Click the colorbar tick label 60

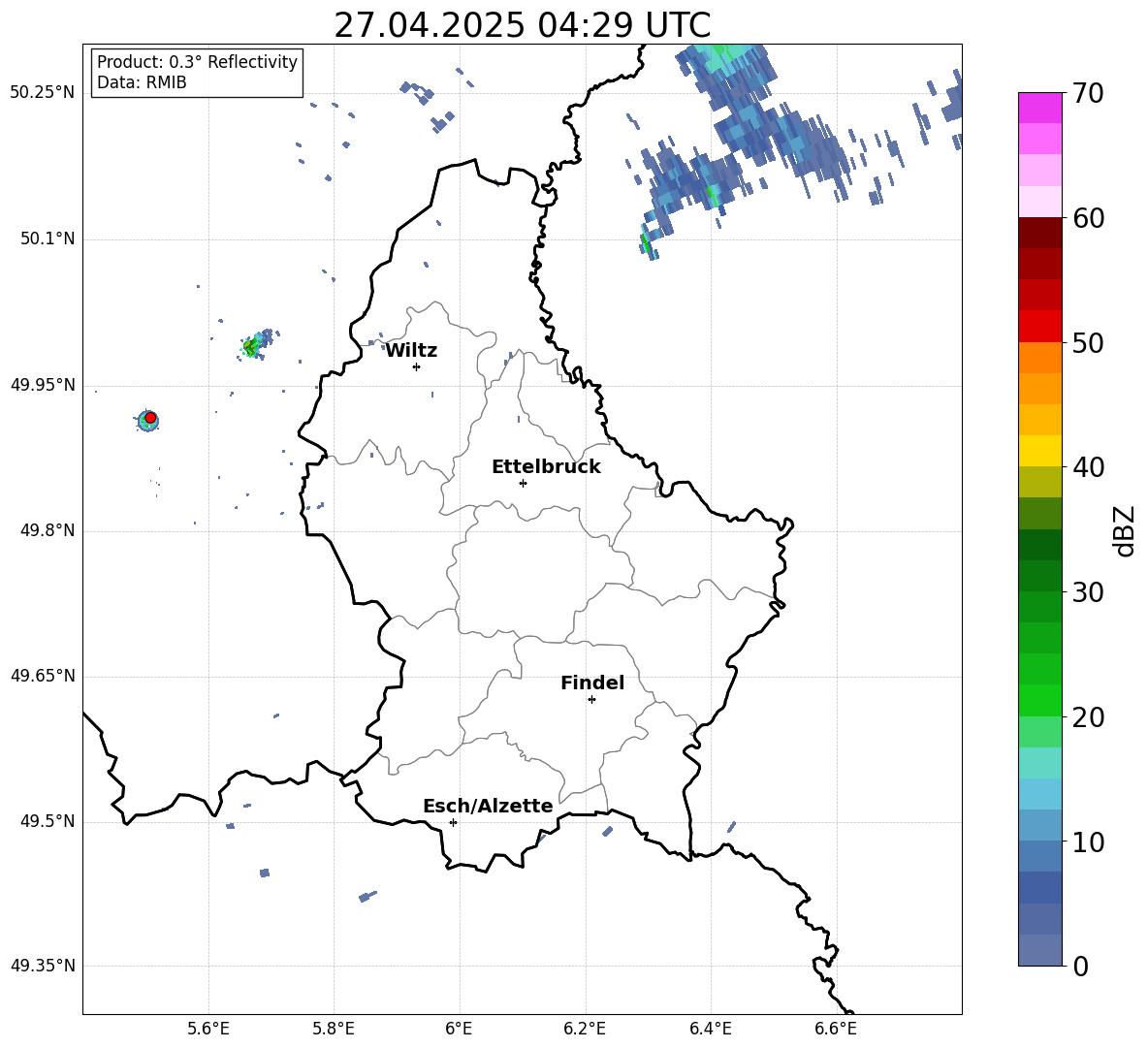click(x=1089, y=218)
